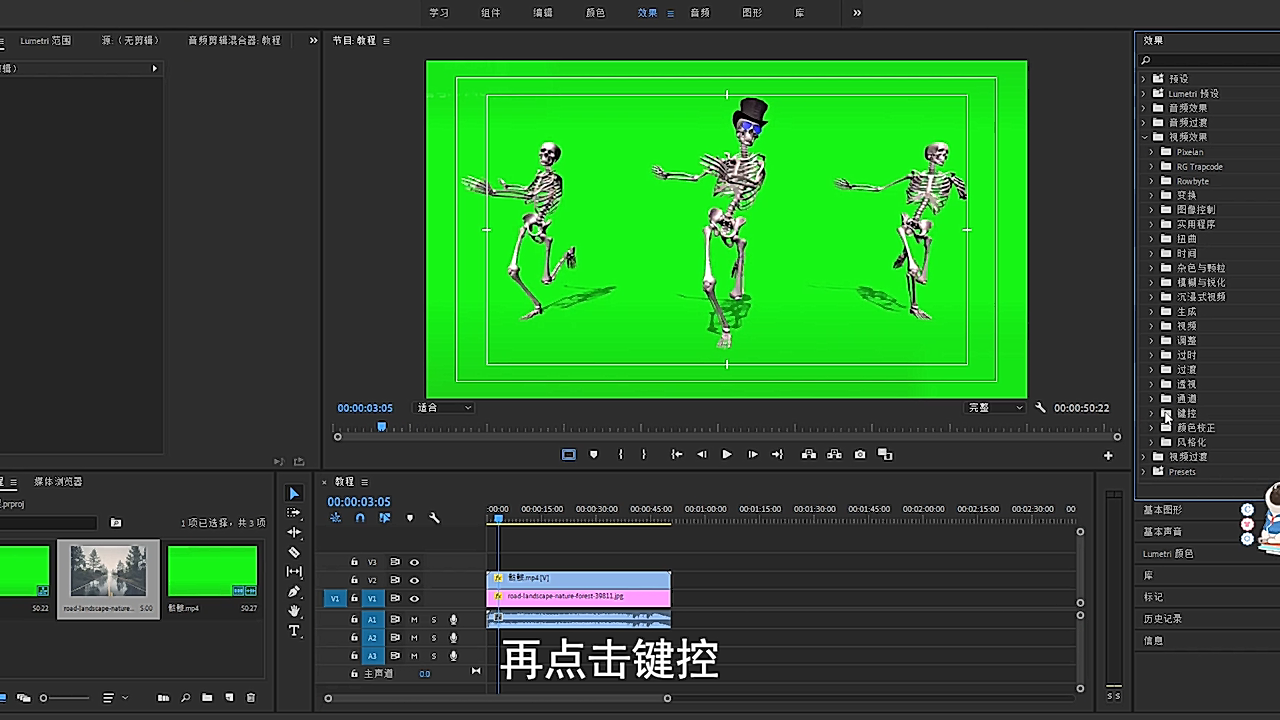Open Lumetri 颜色 panel

[x=1168, y=554]
